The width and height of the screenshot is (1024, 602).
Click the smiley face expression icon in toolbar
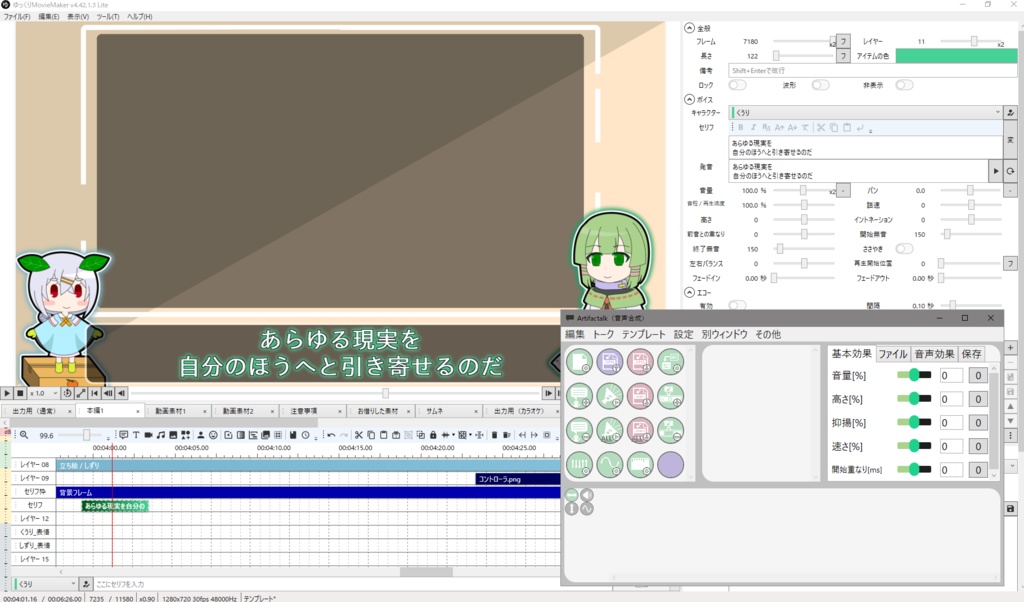pyautogui.click(x=213, y=435)
